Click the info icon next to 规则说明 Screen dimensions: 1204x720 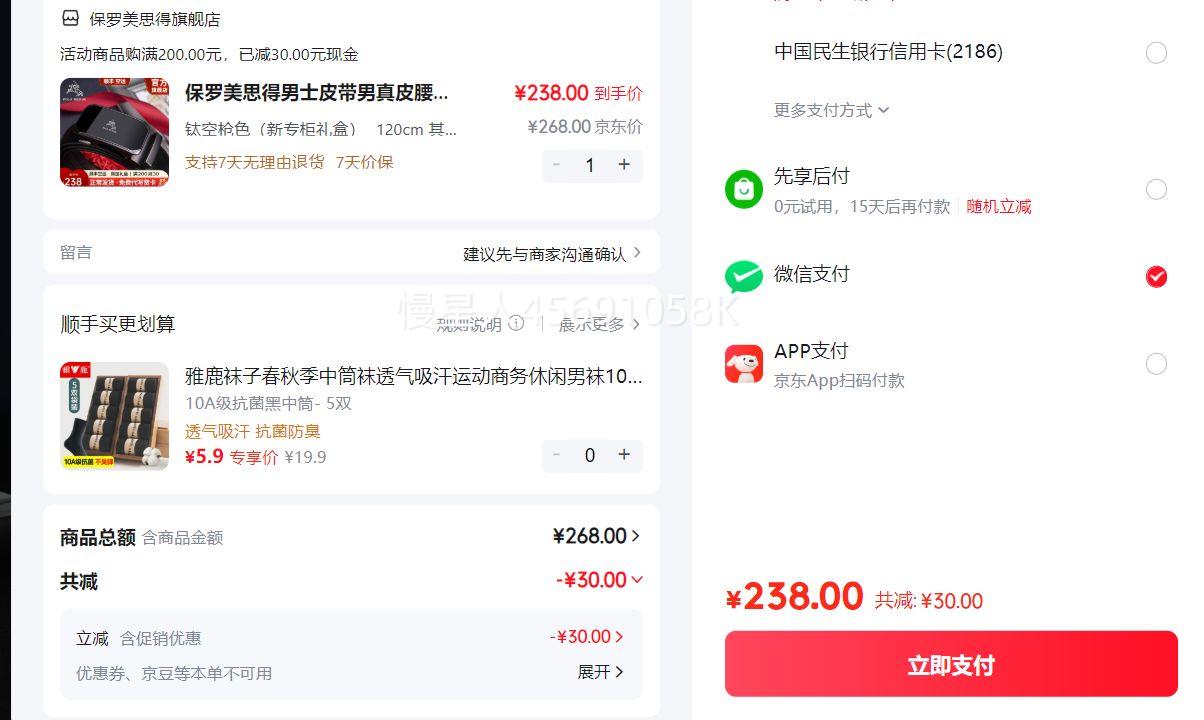point(516,323)
